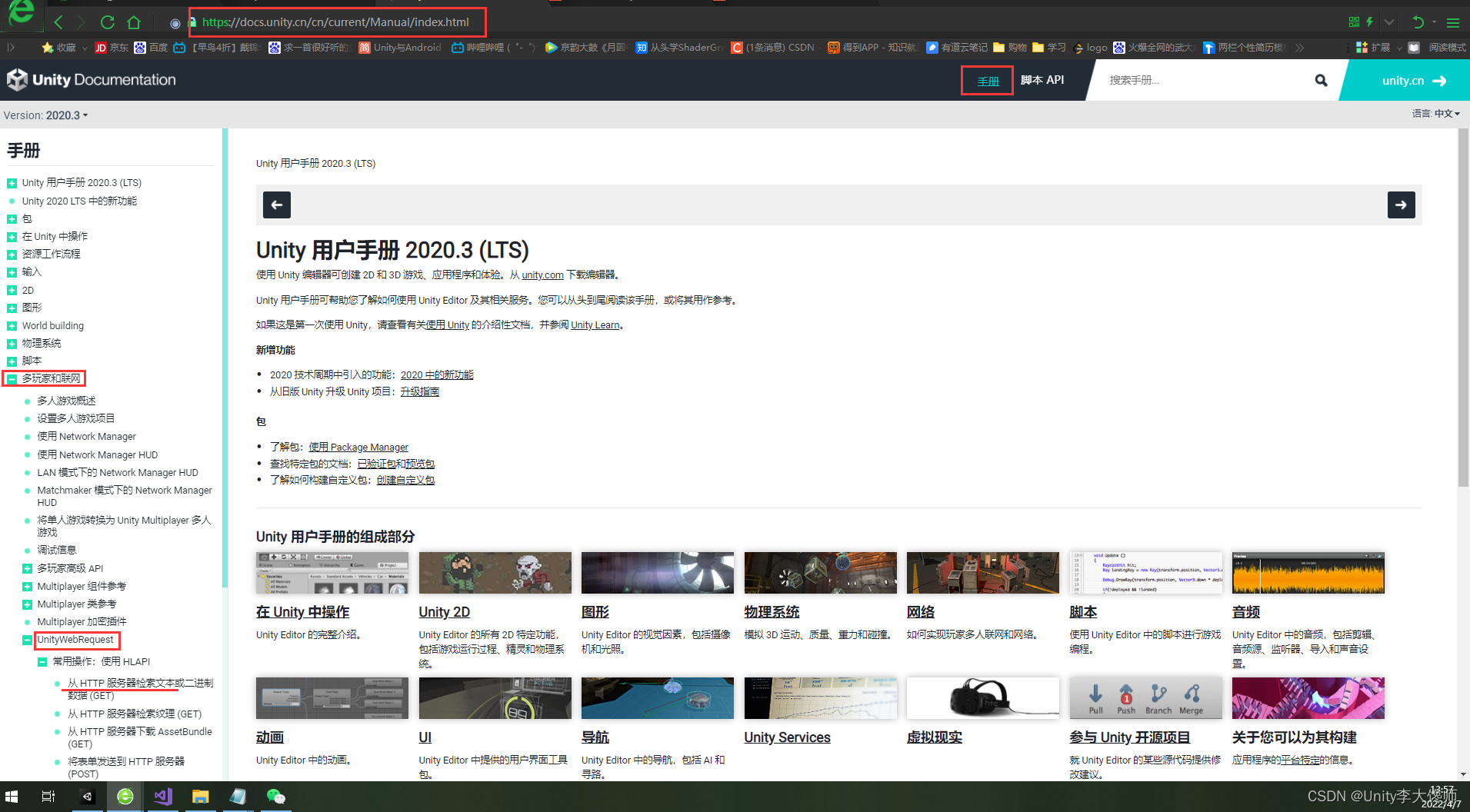Click the lightning speed-mode icon

pos(1370,22)
